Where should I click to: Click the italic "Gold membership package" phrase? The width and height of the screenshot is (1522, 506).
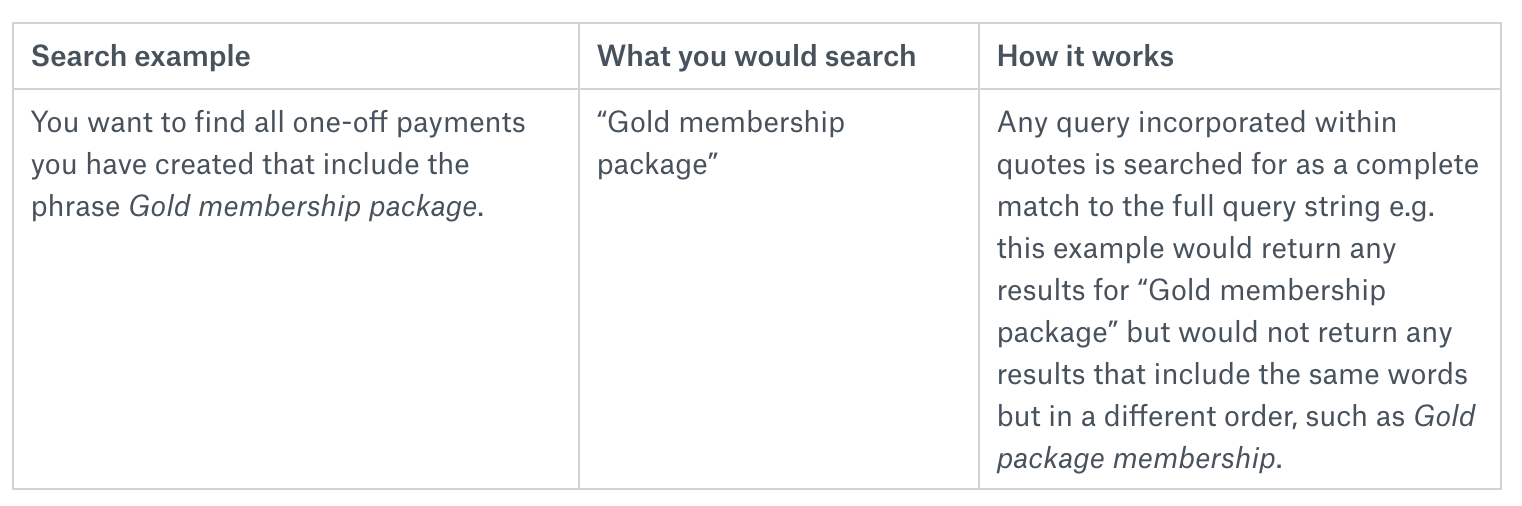(303, 207)
